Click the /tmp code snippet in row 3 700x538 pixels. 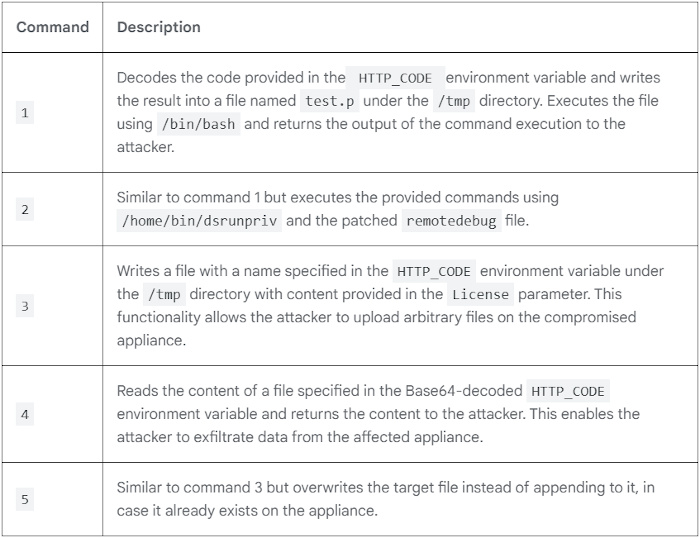coord(164,295)
